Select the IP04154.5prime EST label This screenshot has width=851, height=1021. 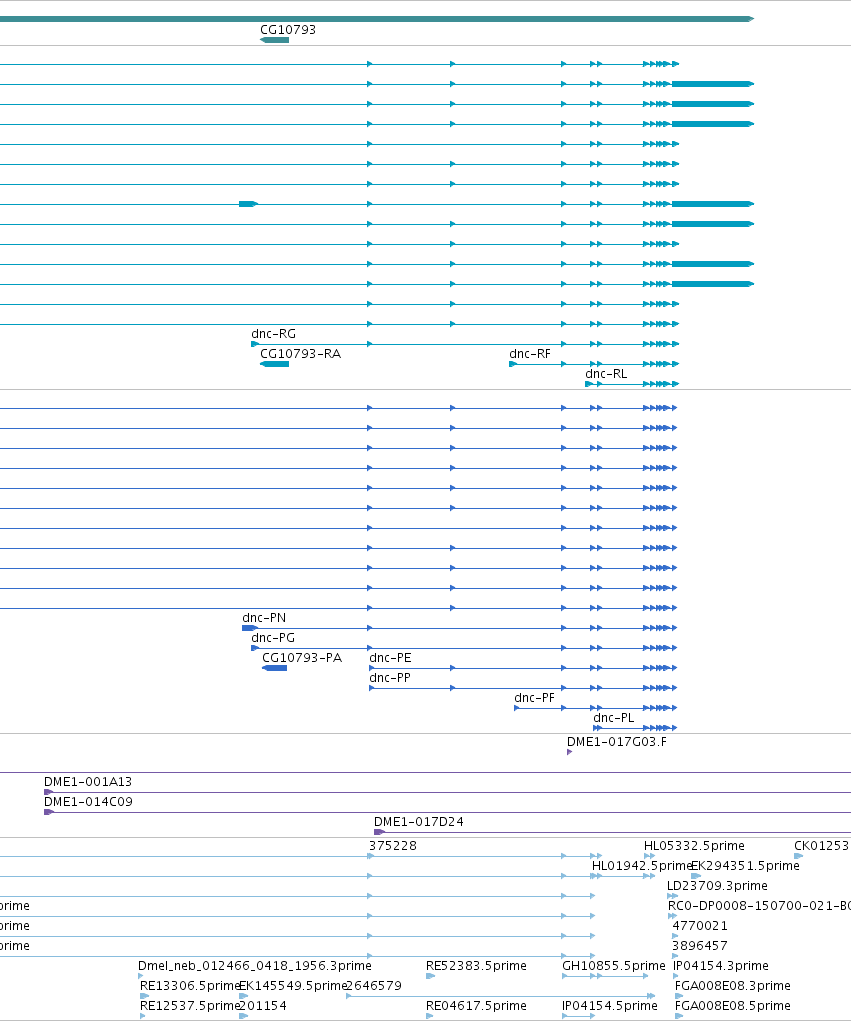610,1006
